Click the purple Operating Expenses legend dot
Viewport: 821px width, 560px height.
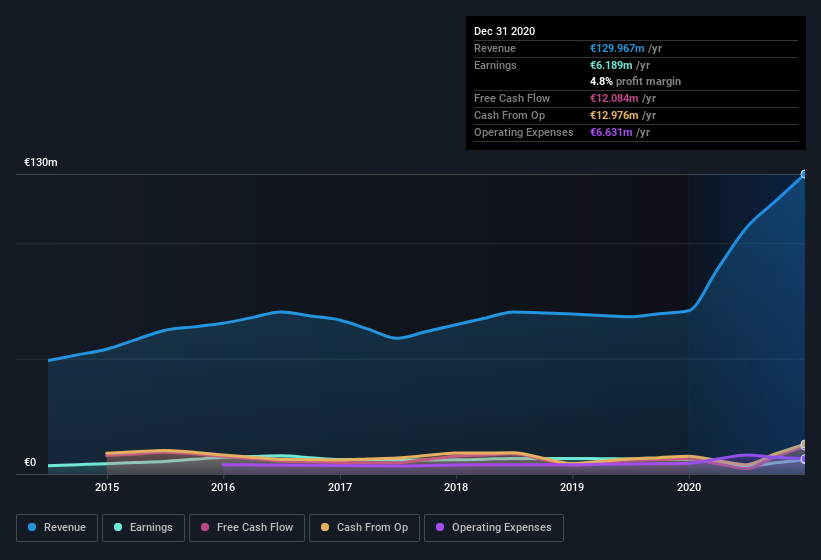[x=440, y=527]
